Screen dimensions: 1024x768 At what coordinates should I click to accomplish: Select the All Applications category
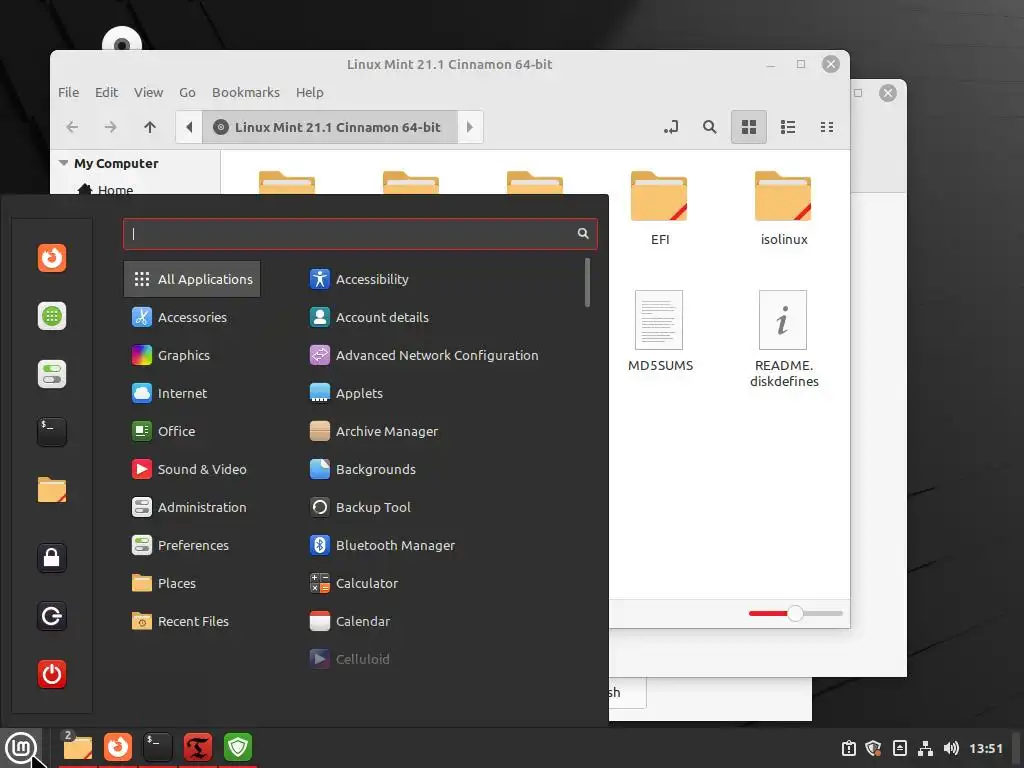pos(192,279)
